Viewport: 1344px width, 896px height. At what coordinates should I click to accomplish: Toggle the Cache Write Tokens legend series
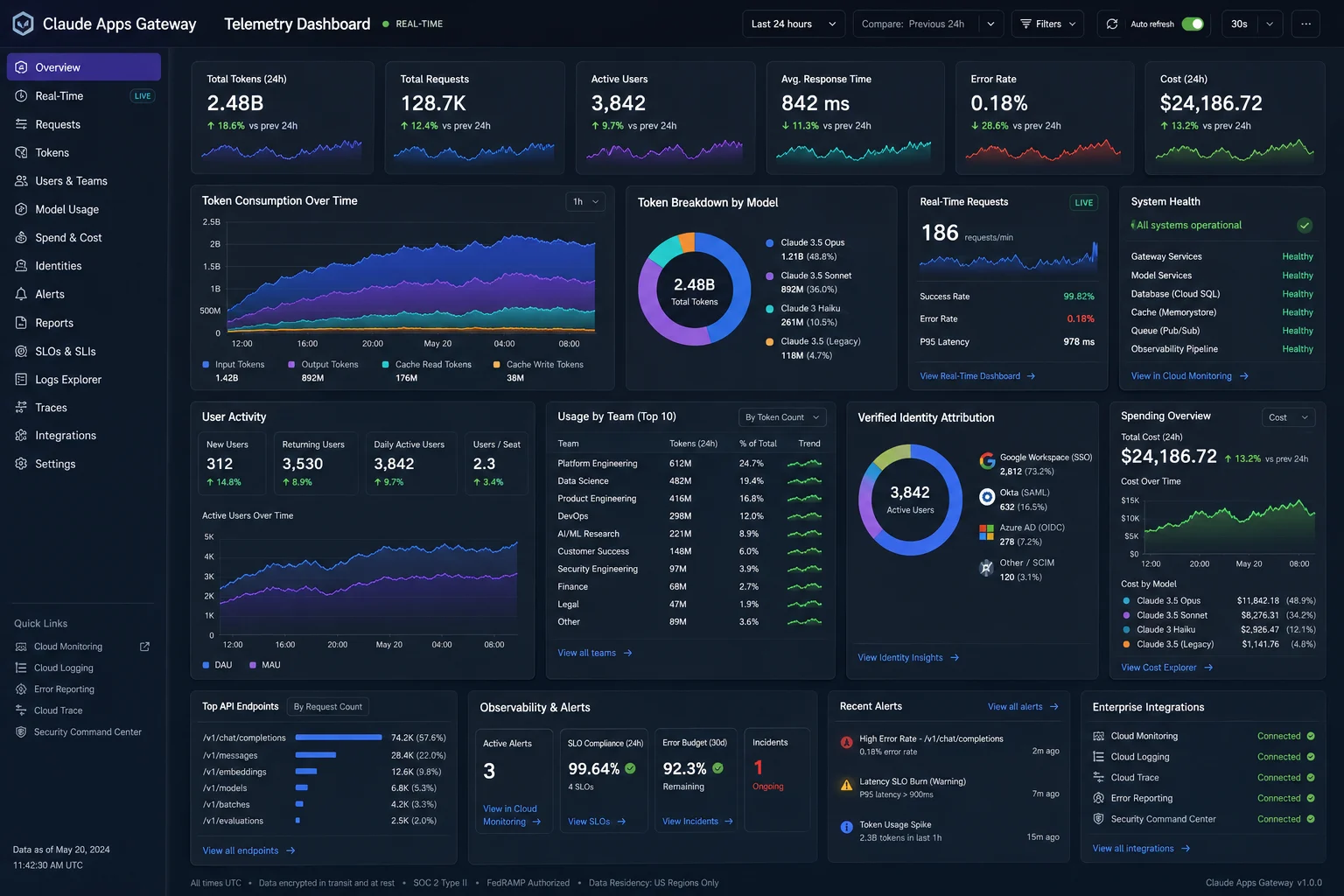(538, 365)
